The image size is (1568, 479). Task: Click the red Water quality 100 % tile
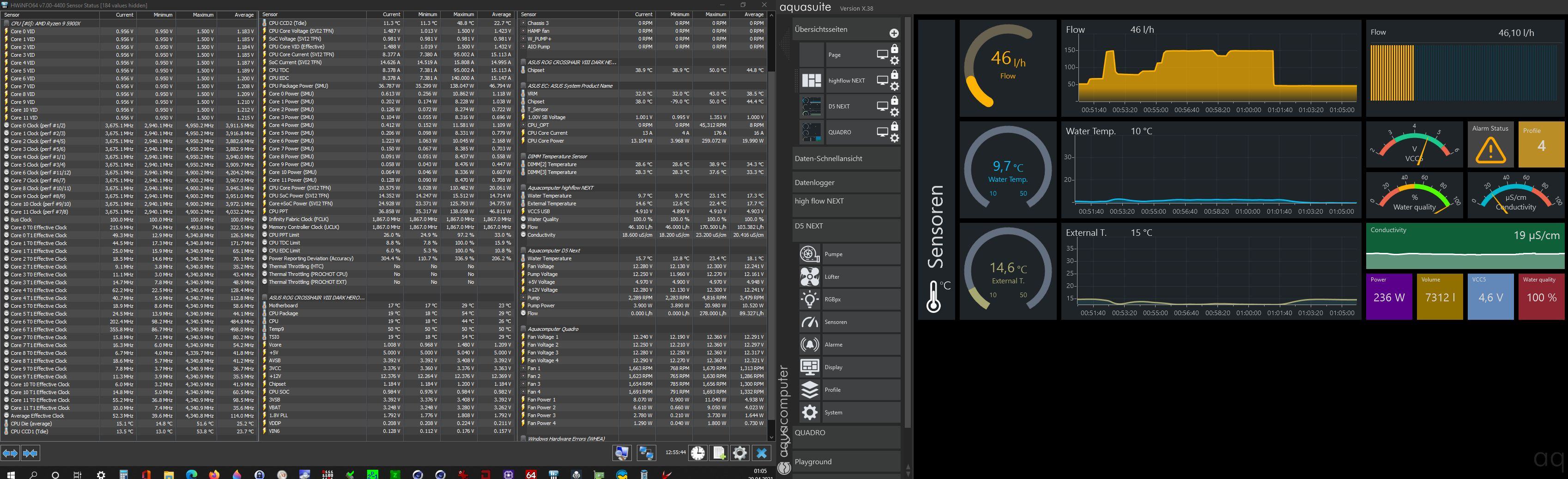[x=1541, y=297]
